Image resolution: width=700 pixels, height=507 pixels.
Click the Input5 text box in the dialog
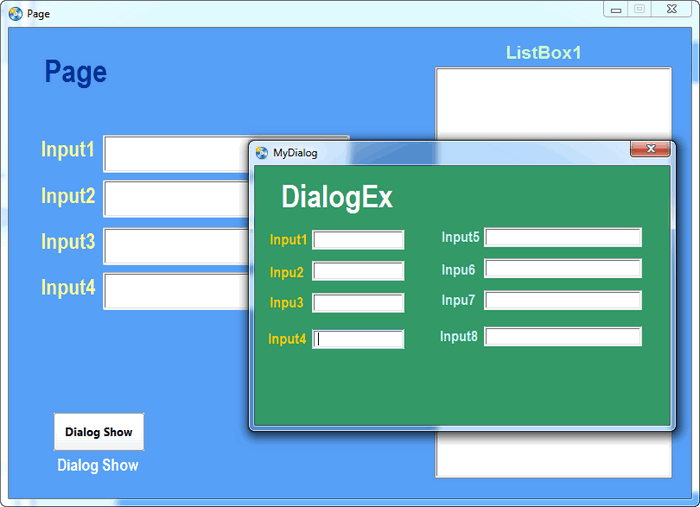563,237
